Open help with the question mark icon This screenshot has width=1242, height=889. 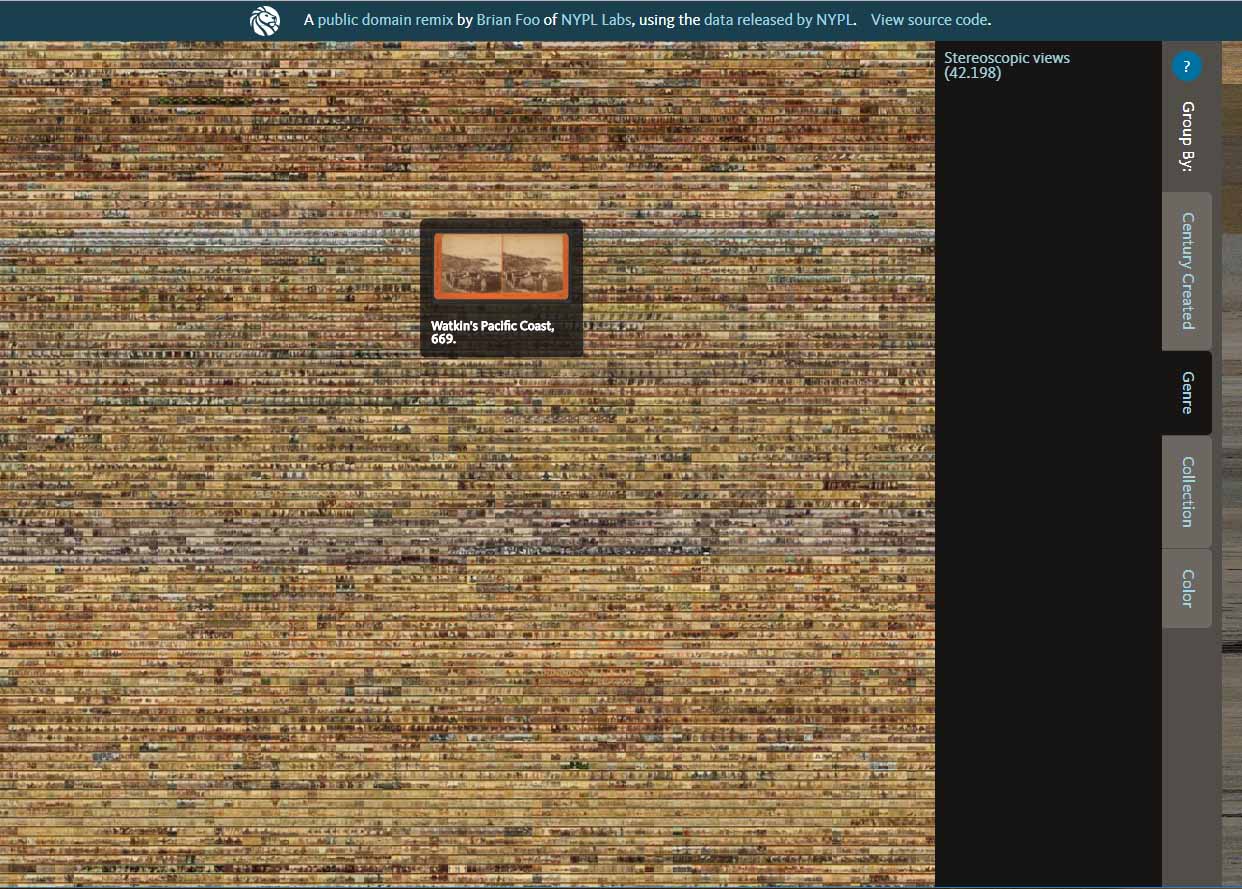(x=1186, y=67)
